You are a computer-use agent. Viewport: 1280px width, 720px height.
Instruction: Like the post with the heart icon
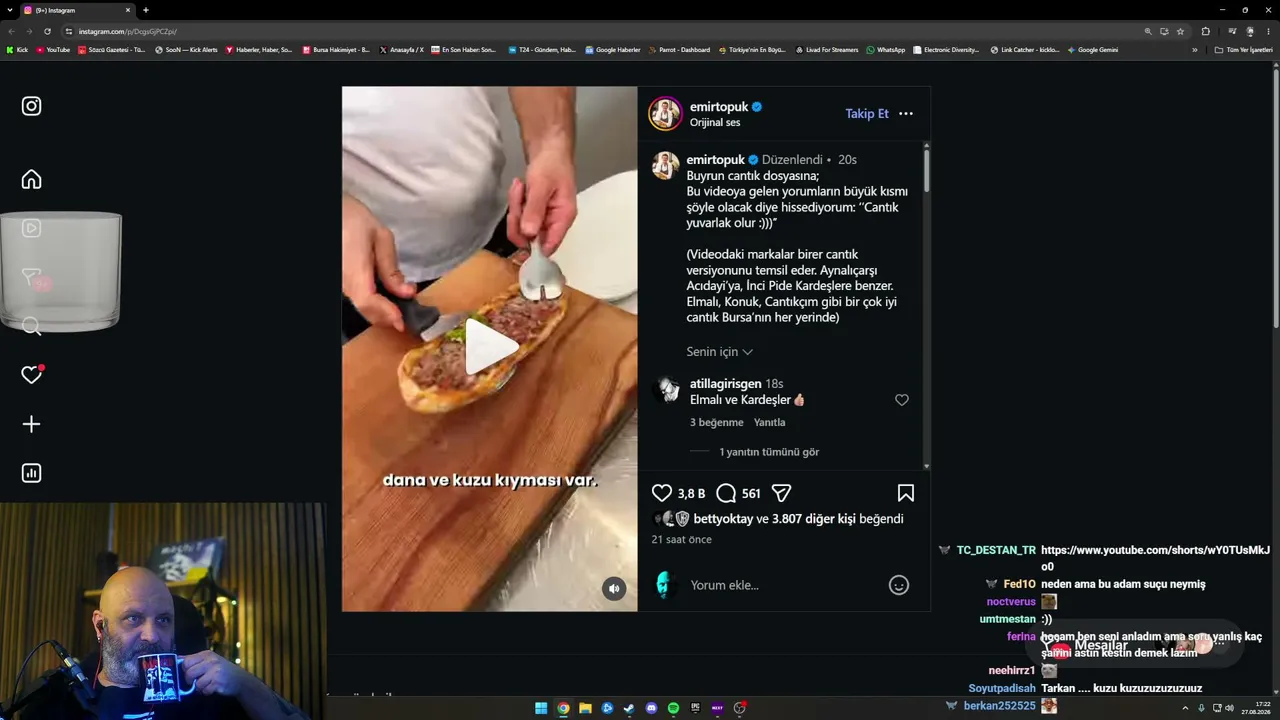tap(662, 493)
